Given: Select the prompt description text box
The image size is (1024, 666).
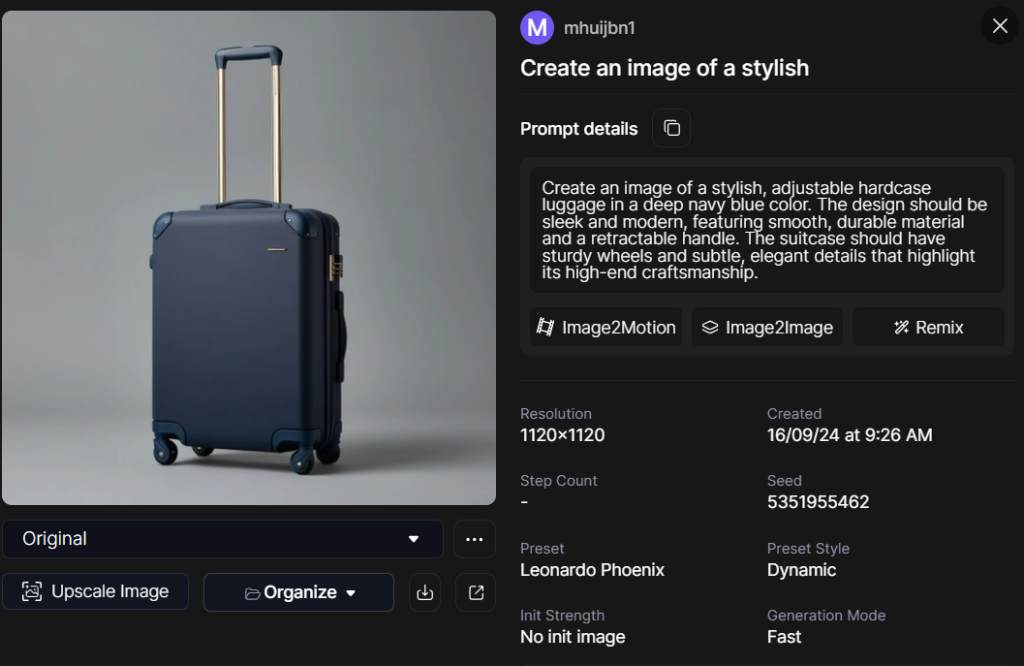Looking at the screenshot, I should coord(766,230).
